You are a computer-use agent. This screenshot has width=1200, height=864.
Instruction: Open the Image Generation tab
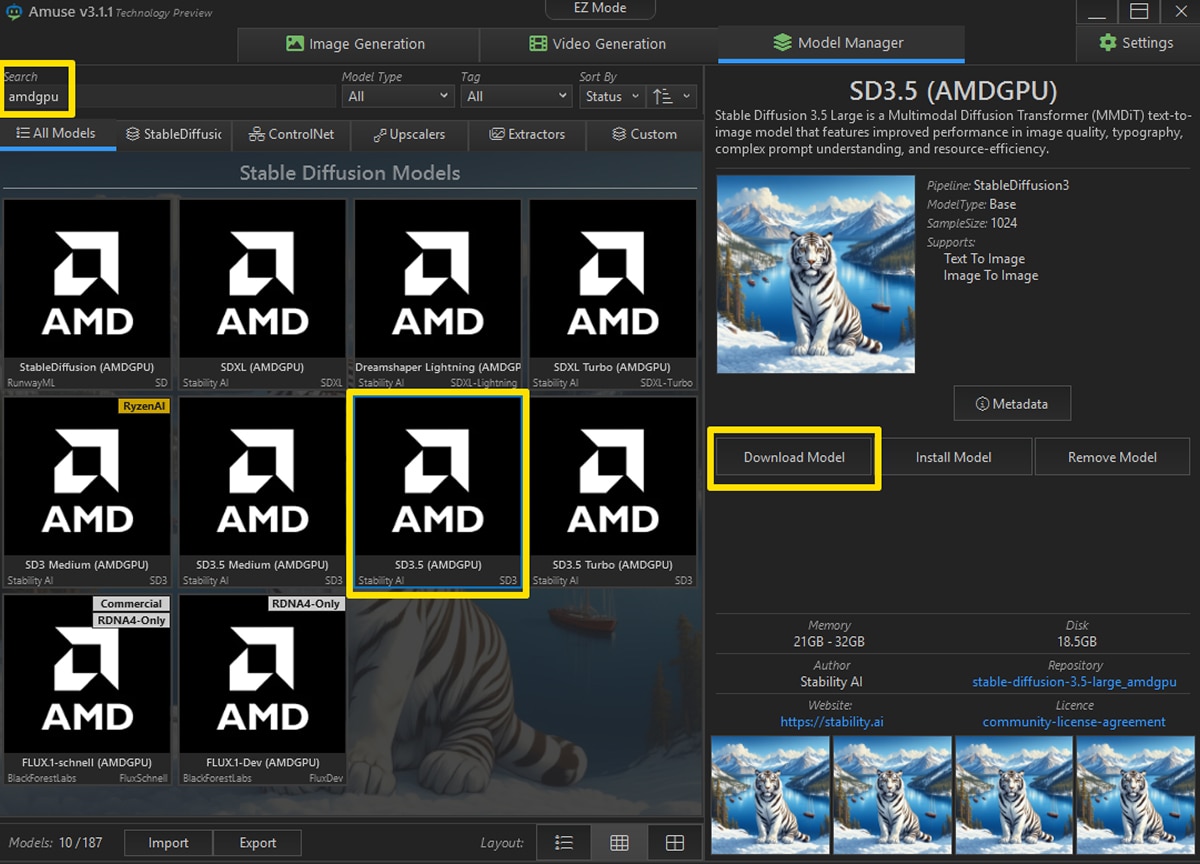(x=357, y=44)
